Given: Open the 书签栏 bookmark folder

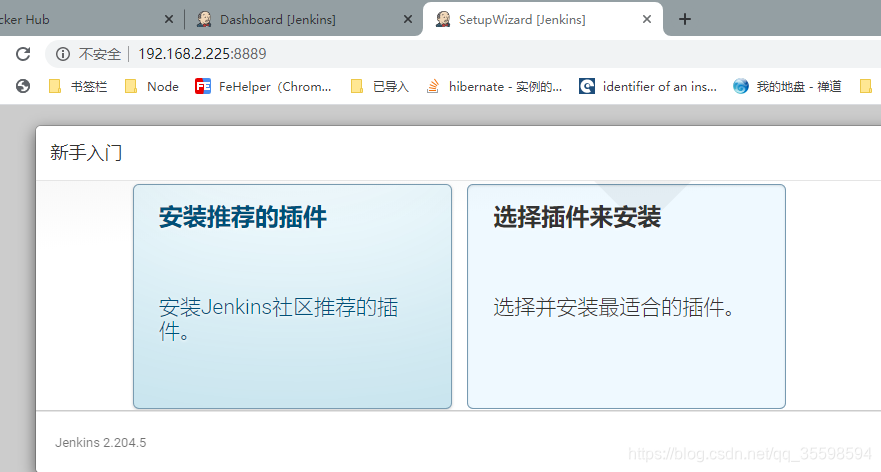Looking at the screenshot, I should (78, 86).
